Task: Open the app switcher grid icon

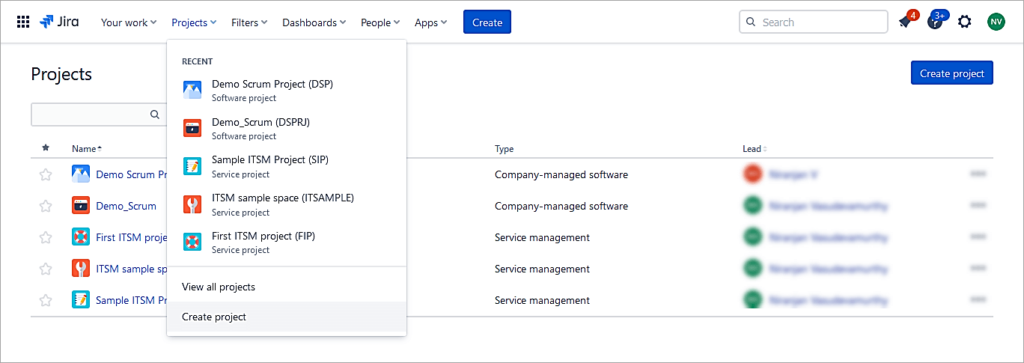Action: point(23,22)
